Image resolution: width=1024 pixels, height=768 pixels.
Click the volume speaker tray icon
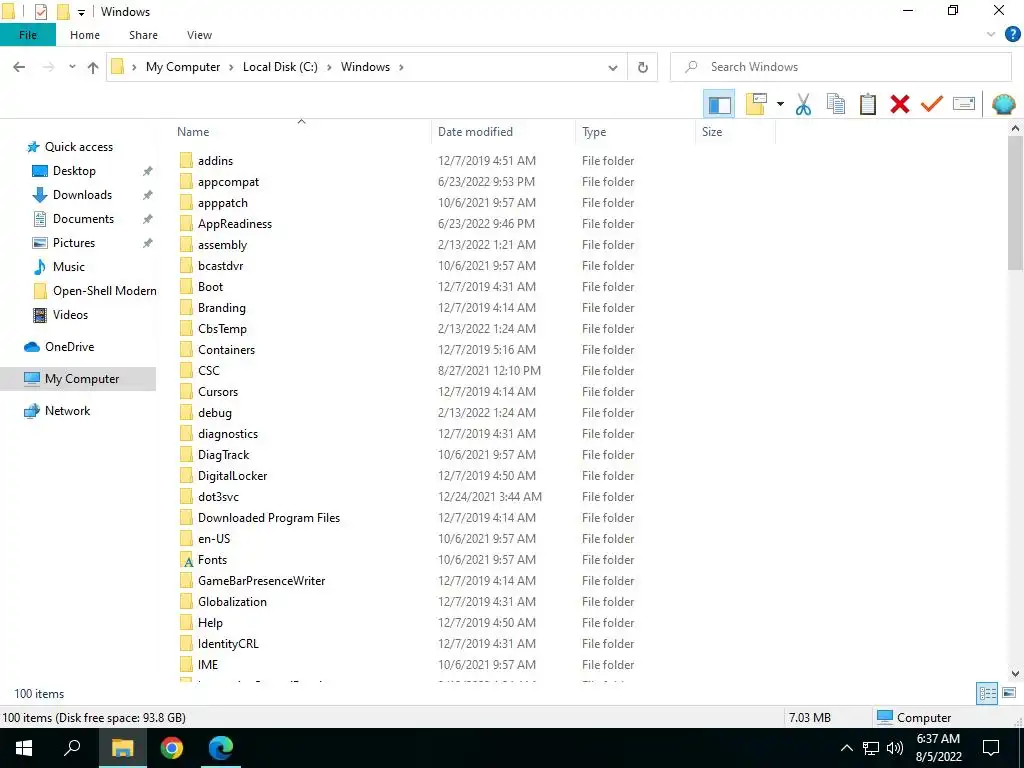pos(895,748)
